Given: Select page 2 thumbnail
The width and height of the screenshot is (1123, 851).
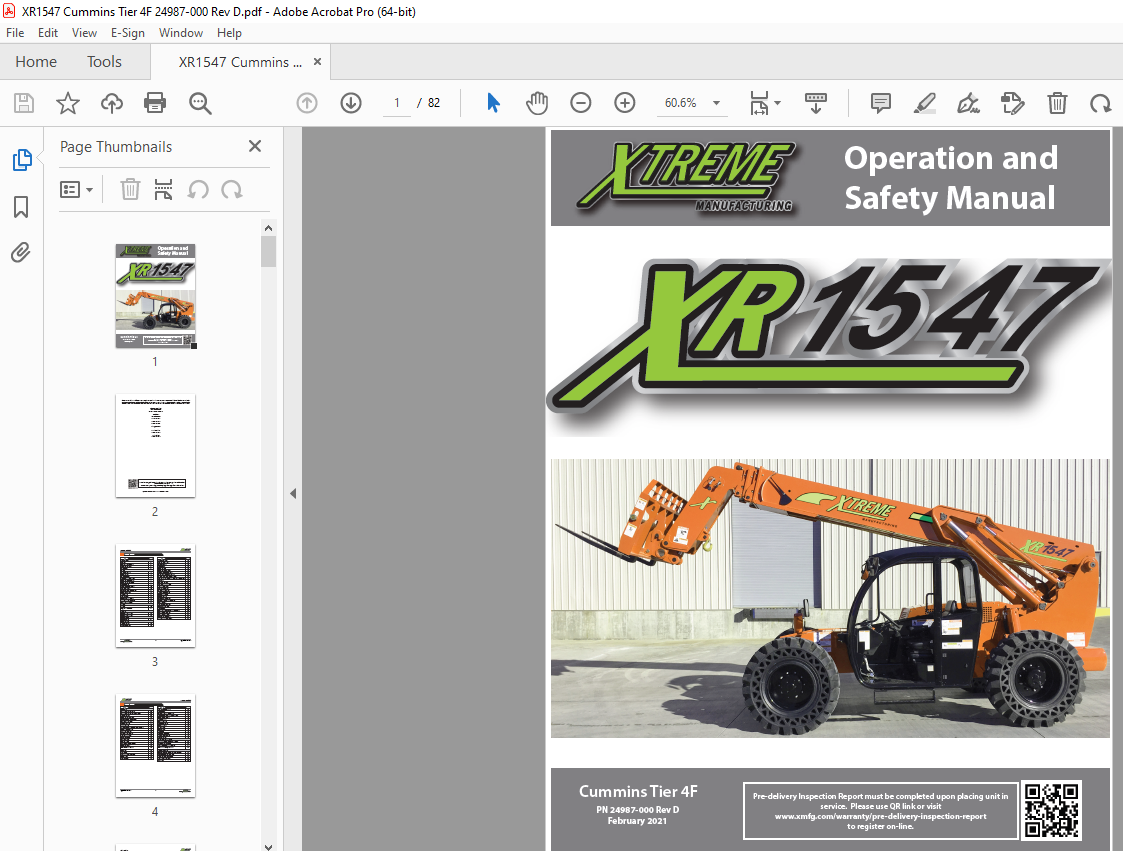Looking at the screenshot, I should coord(155,446).
